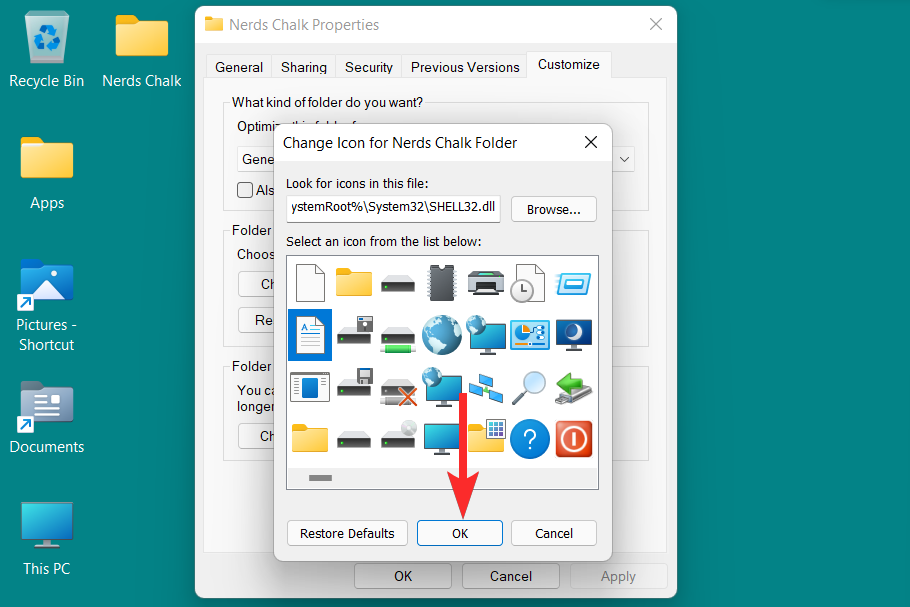The image size is (910, 607).
Task: Toggle the 'Also apply' checkbox in Properties
Action: click(x=245, y=190)
